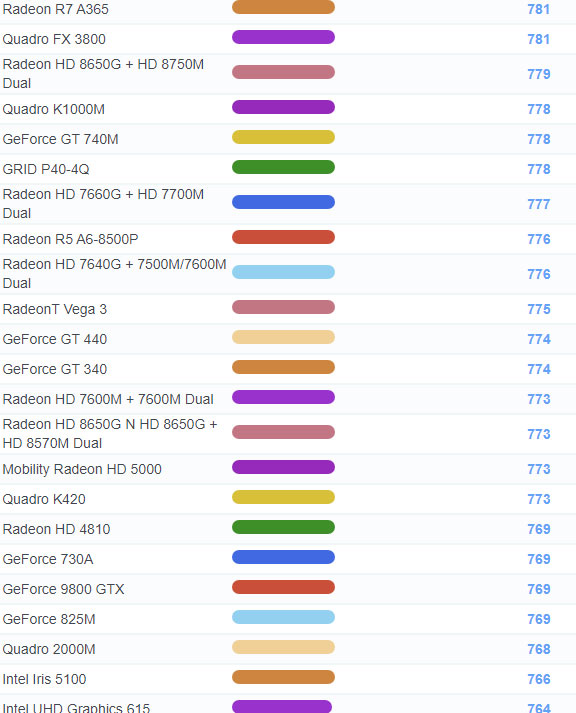Open the GeForce GT 740M entry
Screen dimensions: 576x713
pyautogui.click(x=60, y=139)
